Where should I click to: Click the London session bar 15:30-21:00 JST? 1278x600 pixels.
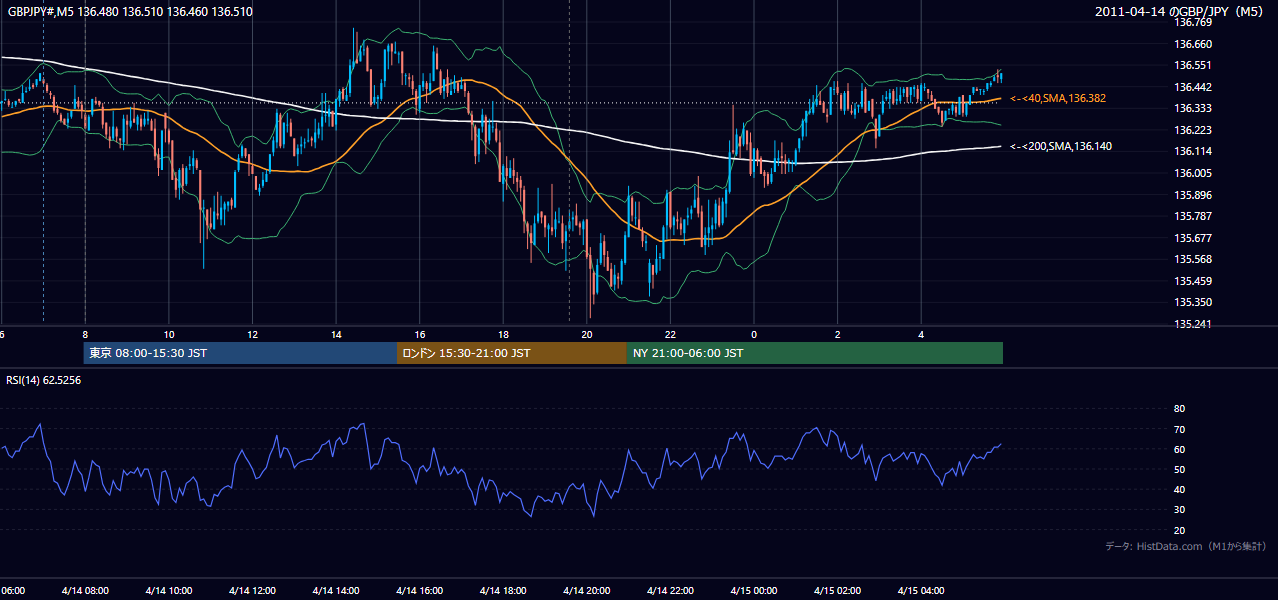(512, 353)
